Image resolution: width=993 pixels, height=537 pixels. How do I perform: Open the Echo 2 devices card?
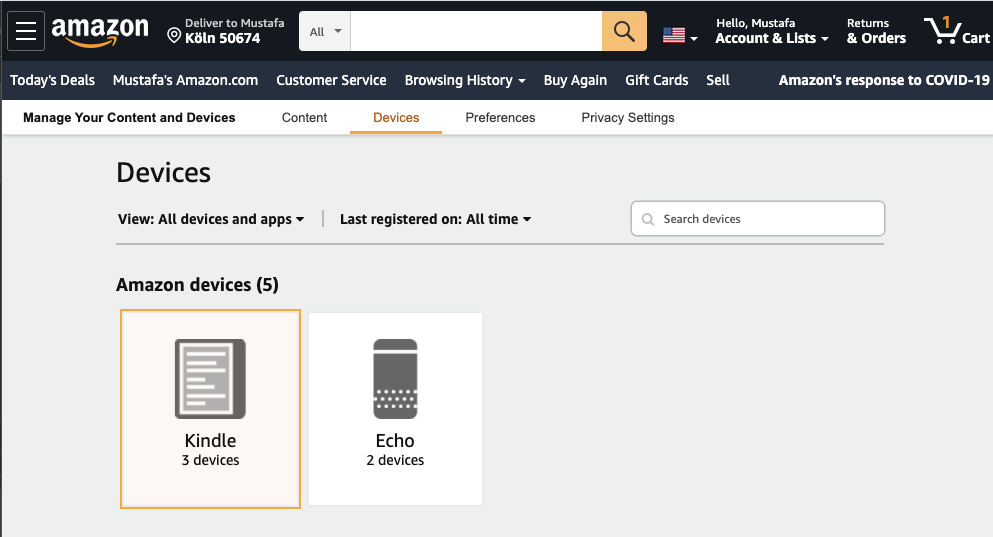(x=395, y=409)
